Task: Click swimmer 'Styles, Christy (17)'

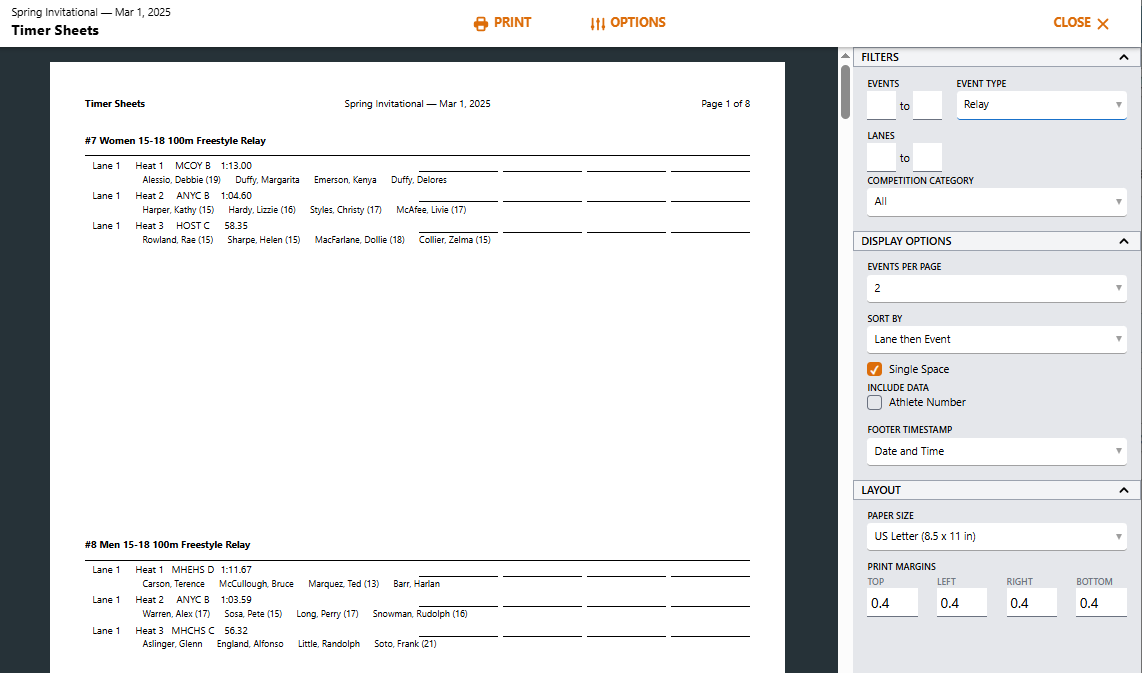Action: tap(345, 210)
